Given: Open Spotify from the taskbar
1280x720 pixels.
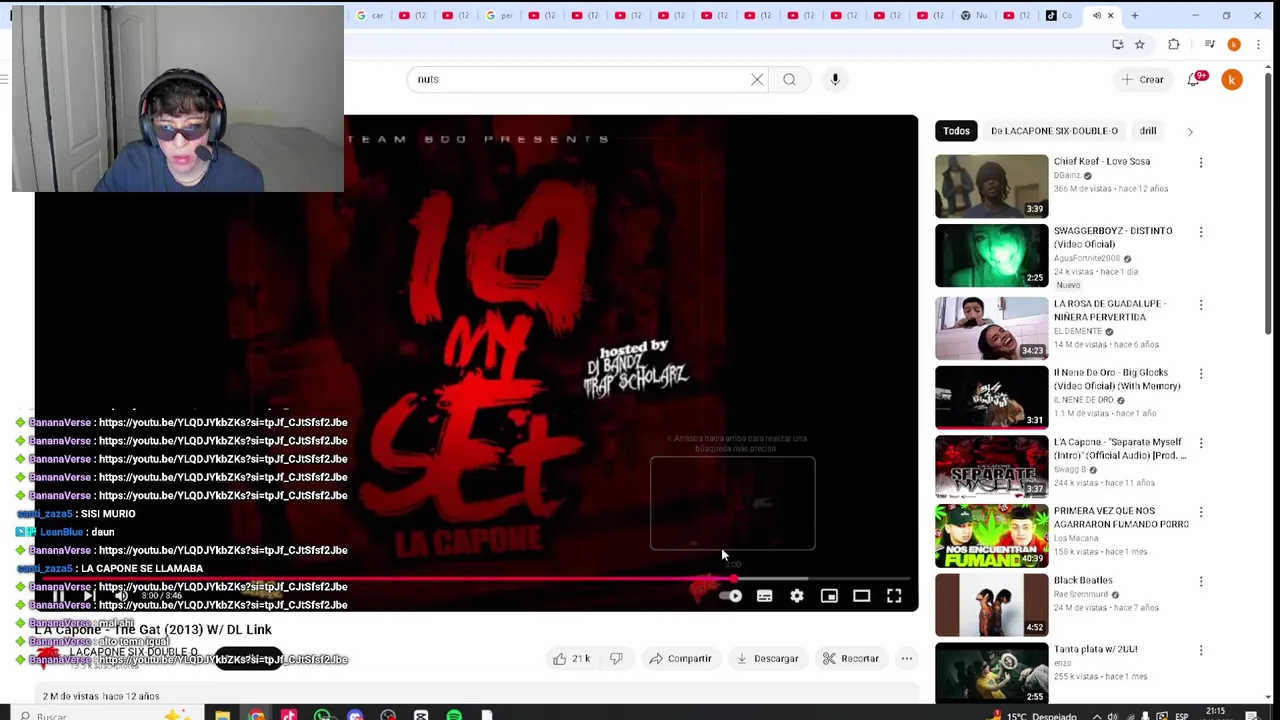Looking at the screenshot, I should 454,715.
